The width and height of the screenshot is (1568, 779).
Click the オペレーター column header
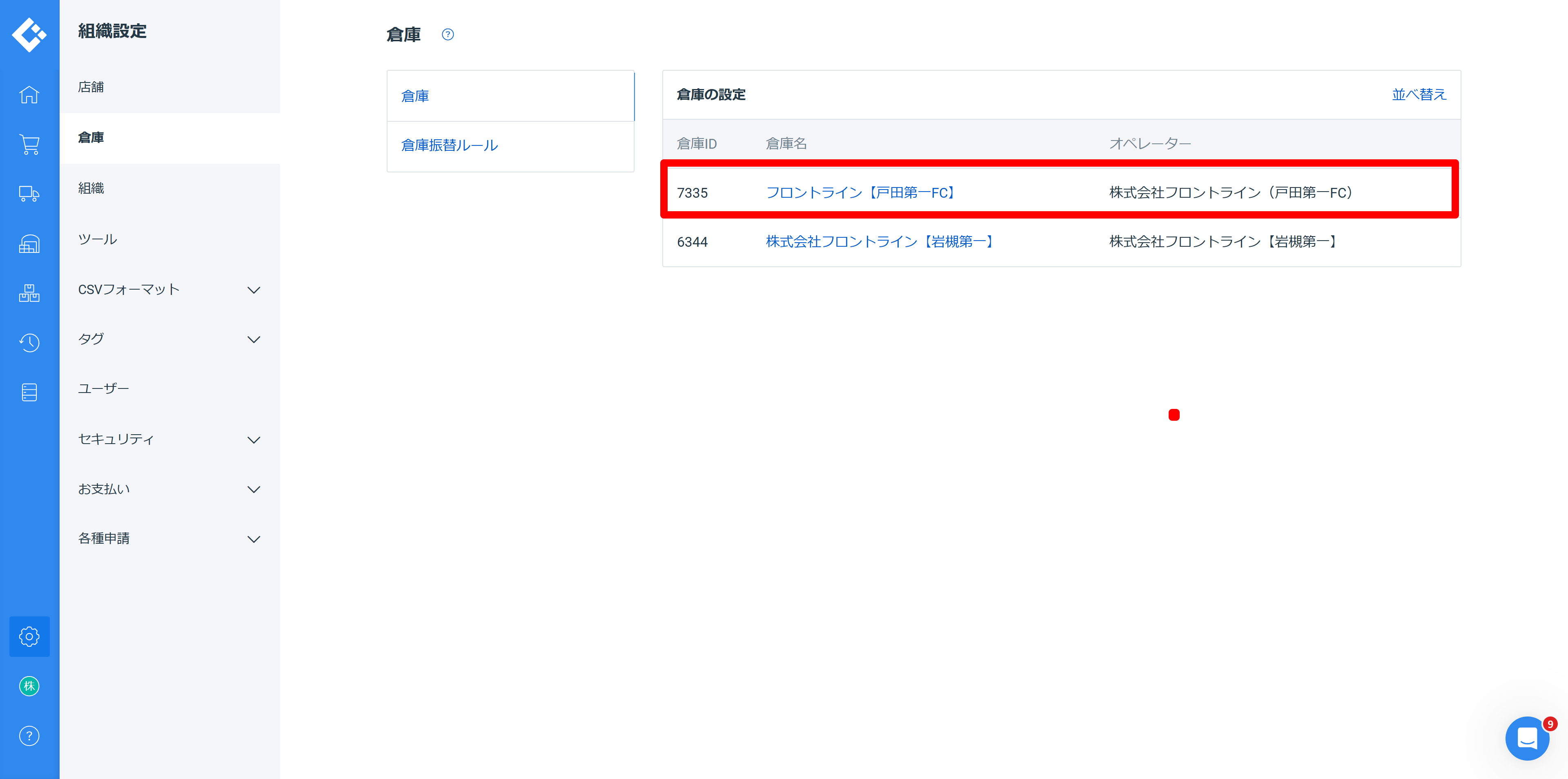tap(1150, 144)
